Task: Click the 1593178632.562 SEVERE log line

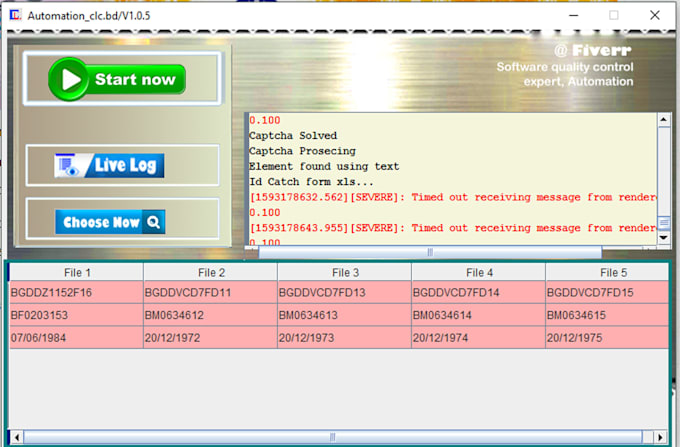Action: tap(453, 197)
